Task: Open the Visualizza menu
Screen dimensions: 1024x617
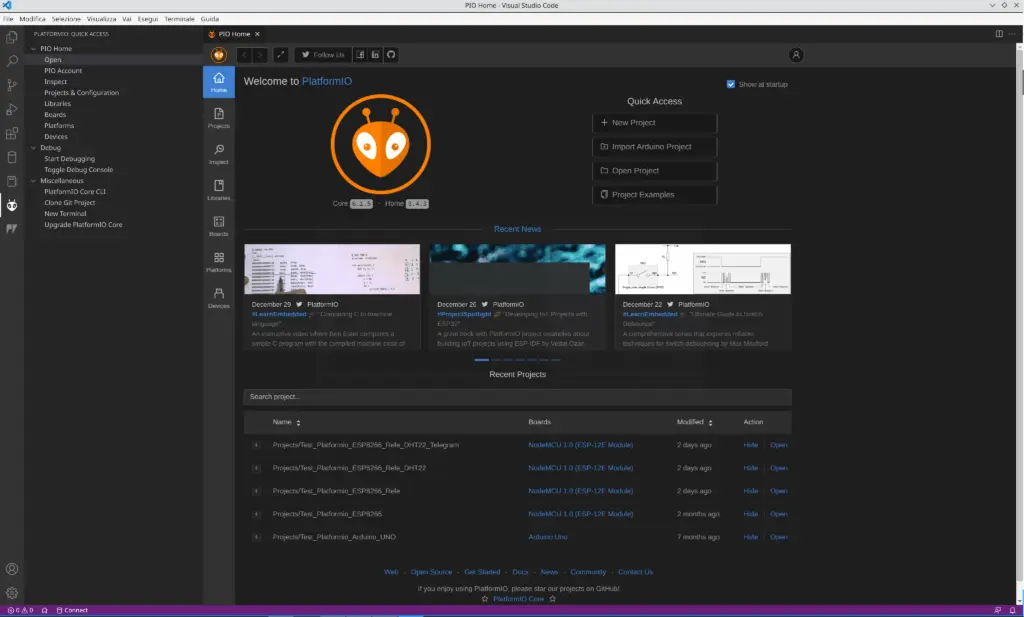Action: tap(101, 19)
